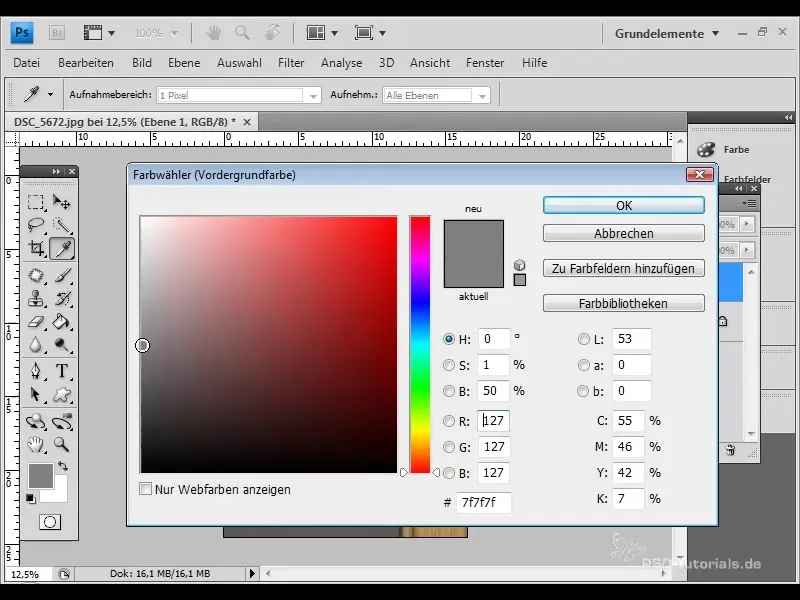Select the Eraser tool

tap(36, 322)
